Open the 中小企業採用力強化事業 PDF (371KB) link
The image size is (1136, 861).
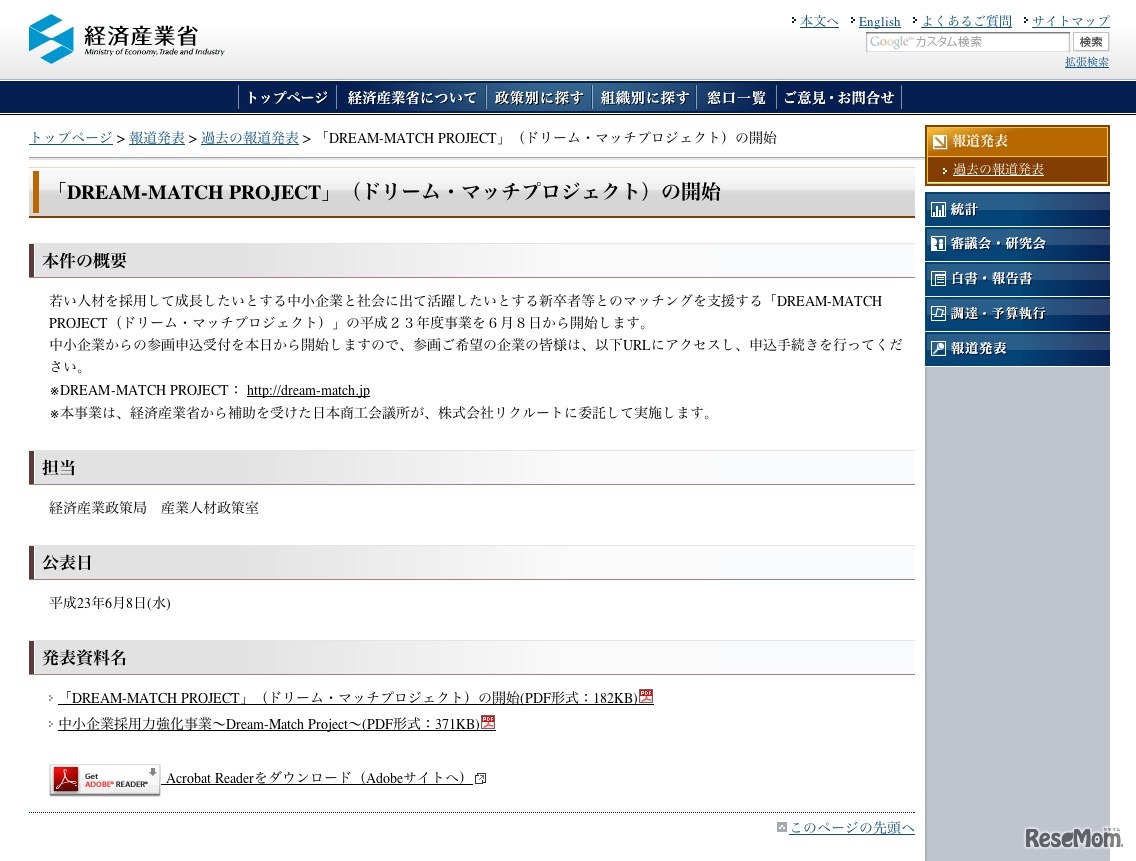point(270,723)
